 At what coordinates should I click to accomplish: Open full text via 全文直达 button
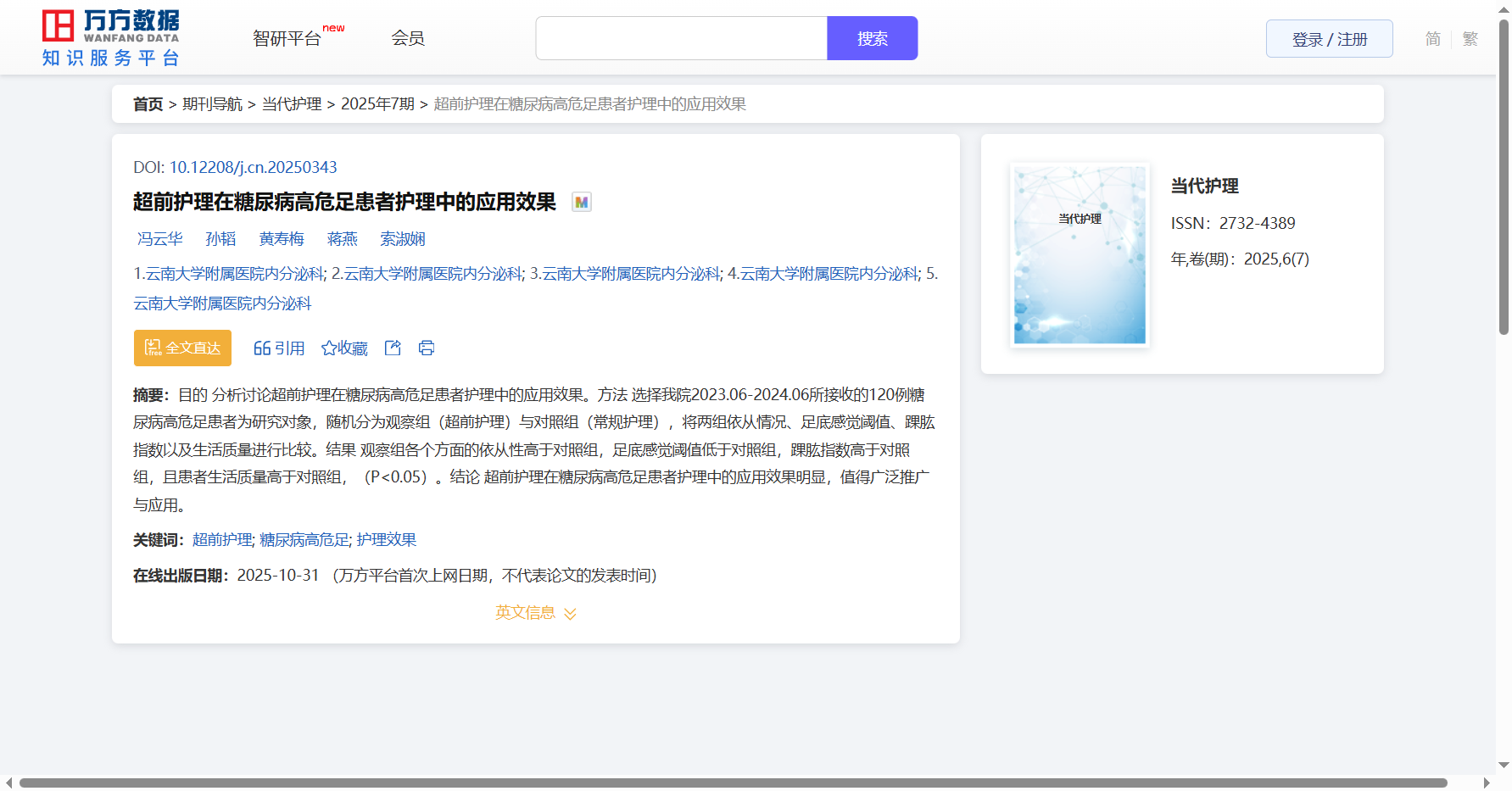coord(182,348)
